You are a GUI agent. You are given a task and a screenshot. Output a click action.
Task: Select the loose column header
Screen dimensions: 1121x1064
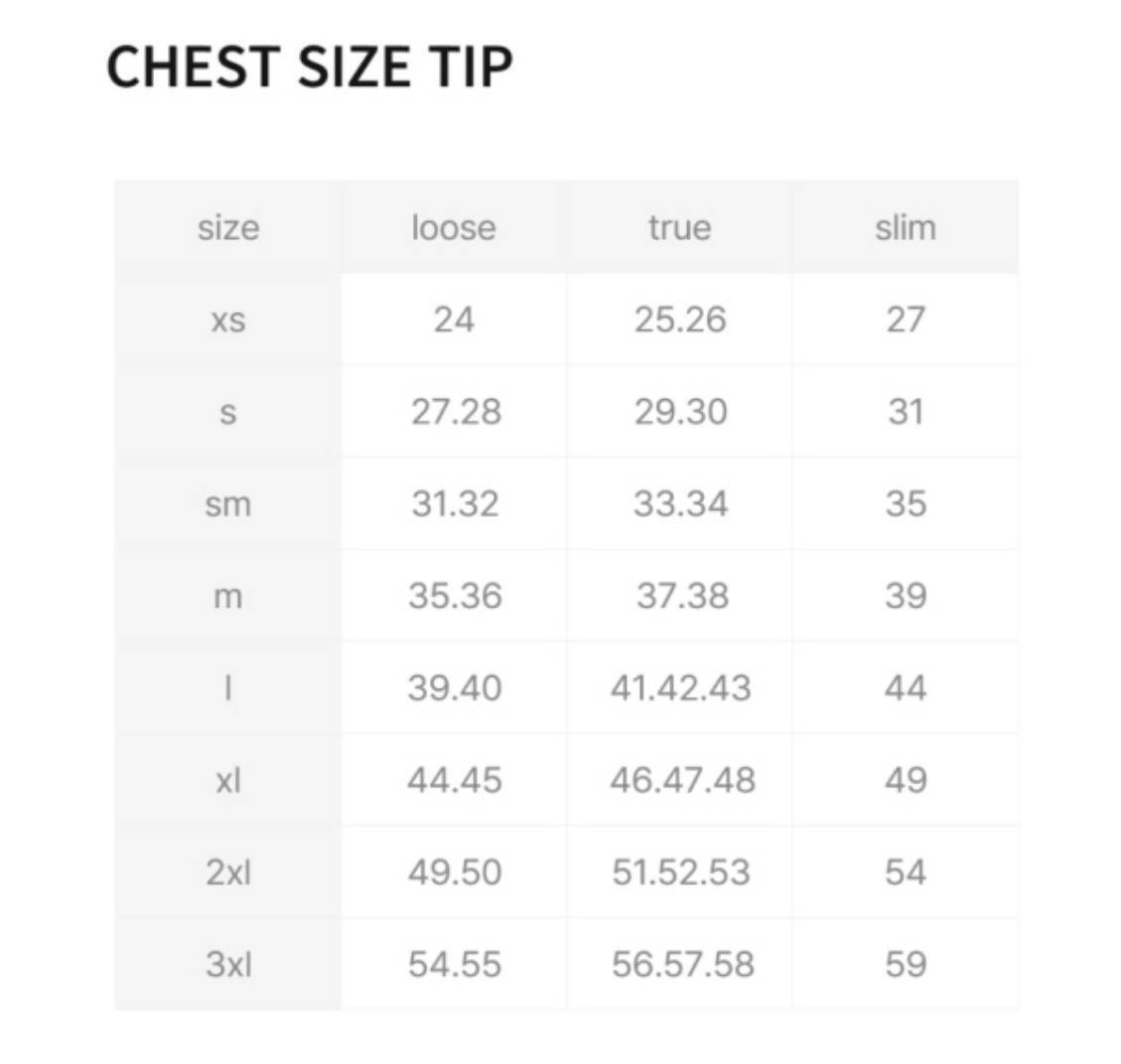pos(454,227)
